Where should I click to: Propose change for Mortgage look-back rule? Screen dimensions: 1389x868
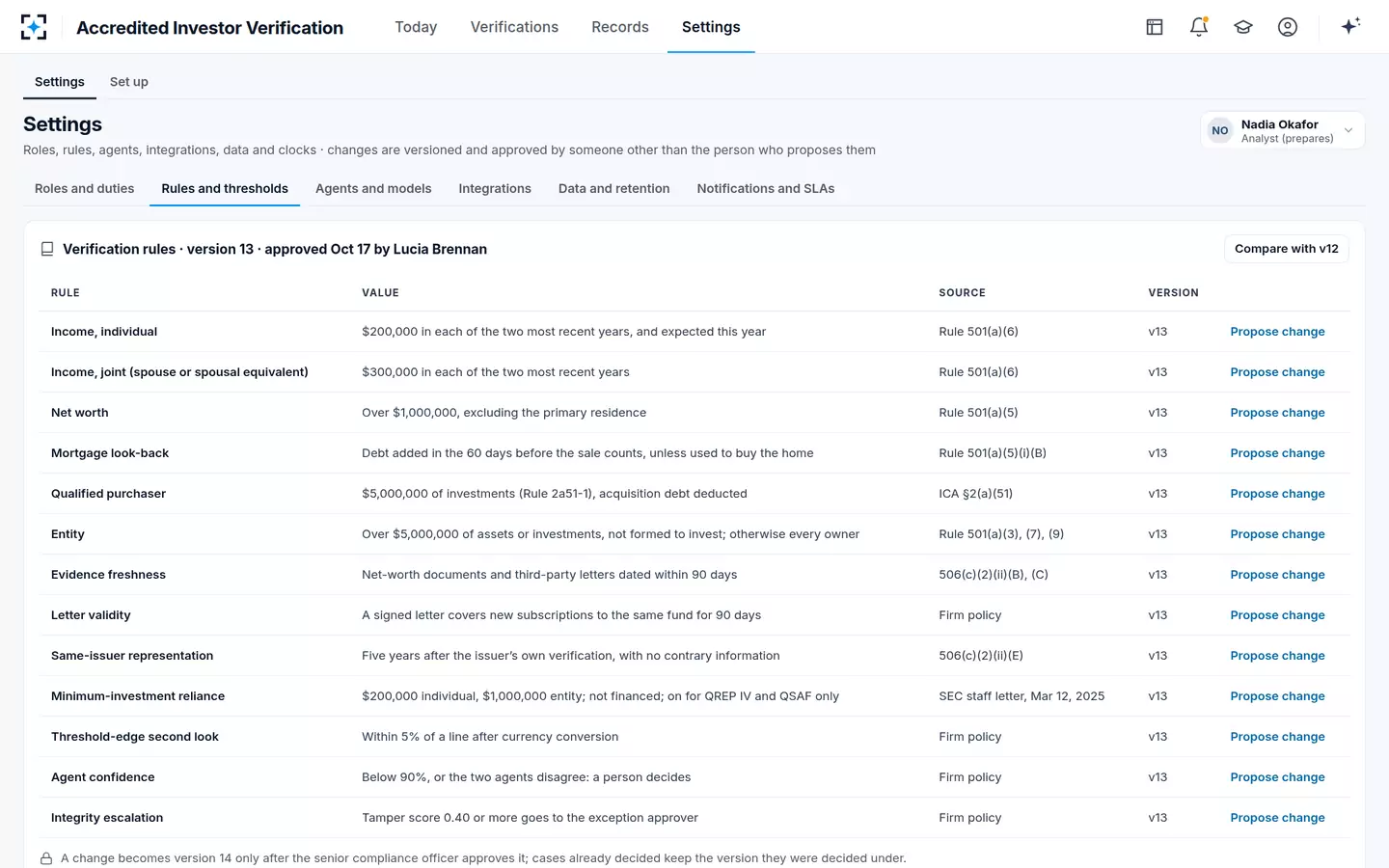coord(1278,453)
